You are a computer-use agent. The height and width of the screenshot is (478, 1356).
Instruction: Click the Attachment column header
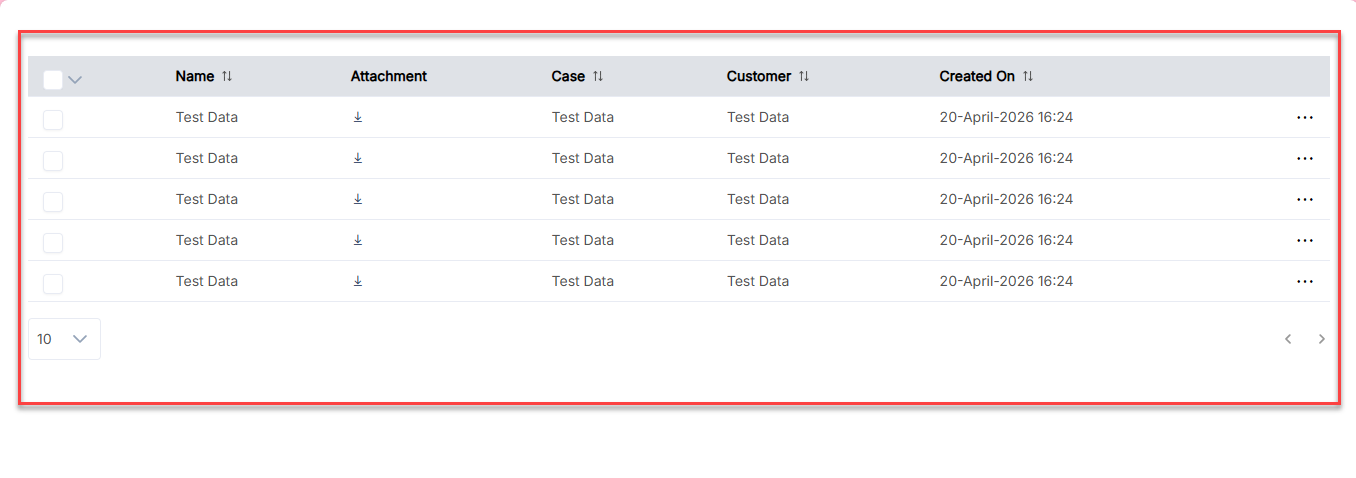(x=388, y=76)
